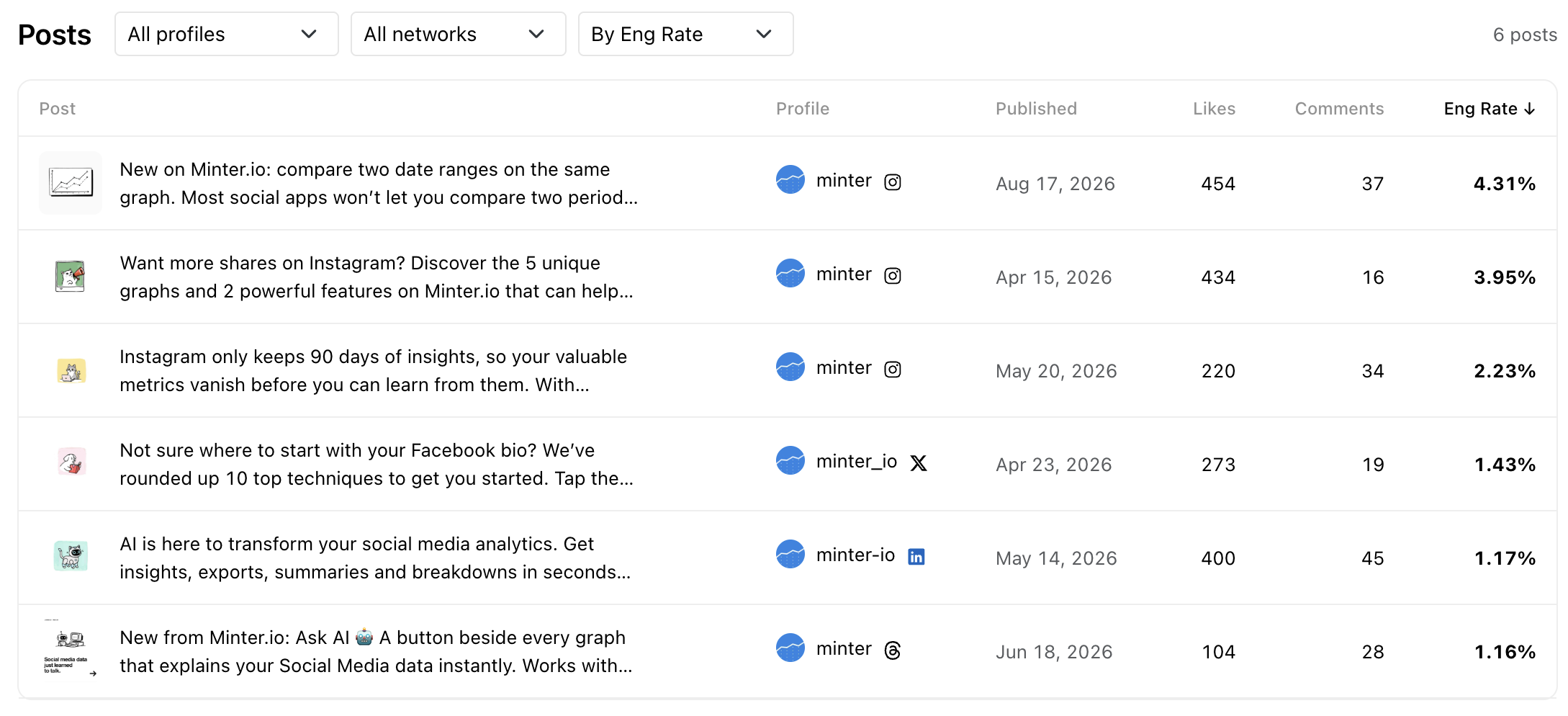This screenshot has width=1568, height=716.
Task: Open post 'Not sure where to start with your Facebook bio?'
Action: 377,464
